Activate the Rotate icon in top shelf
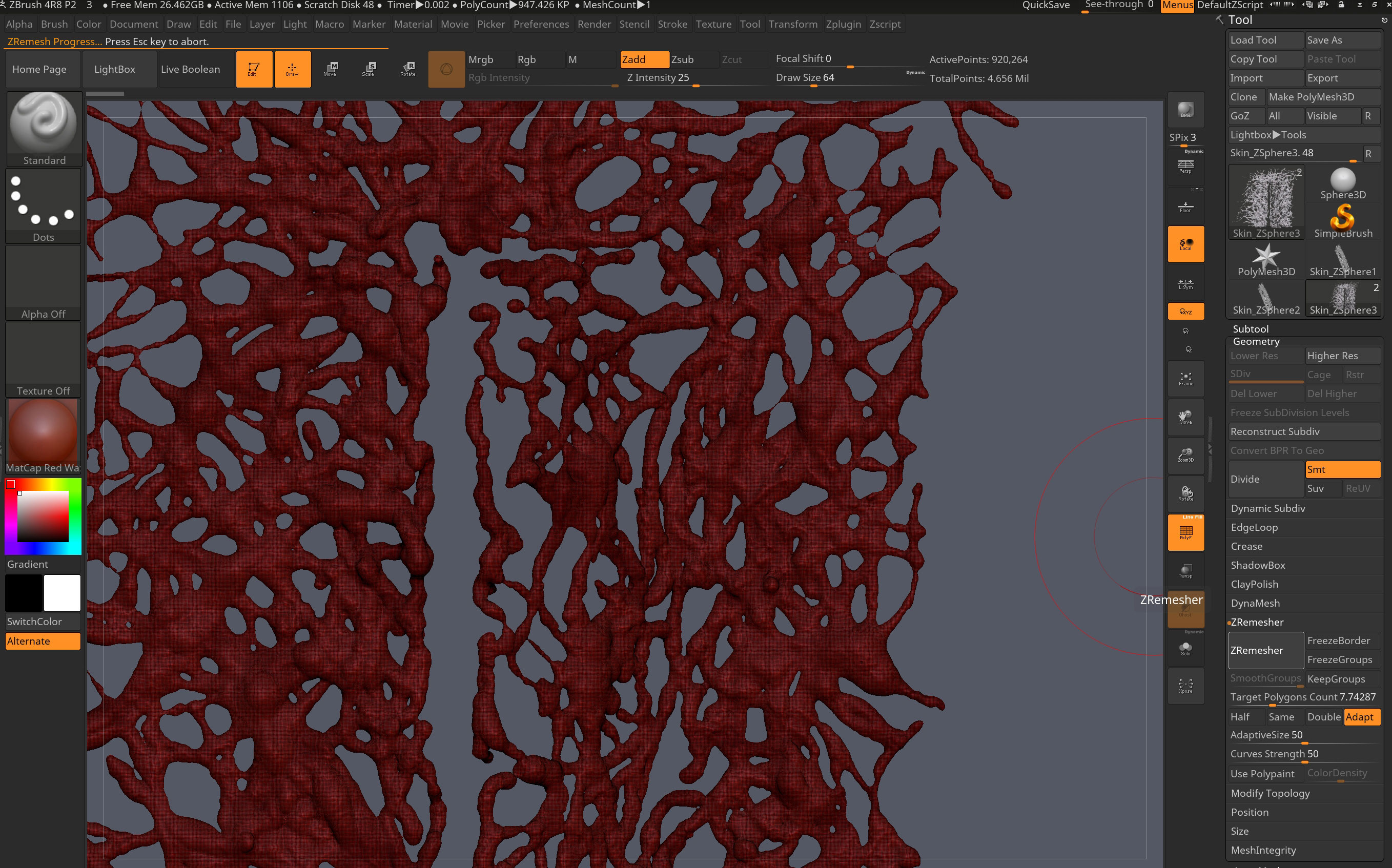 coord(407,69)
